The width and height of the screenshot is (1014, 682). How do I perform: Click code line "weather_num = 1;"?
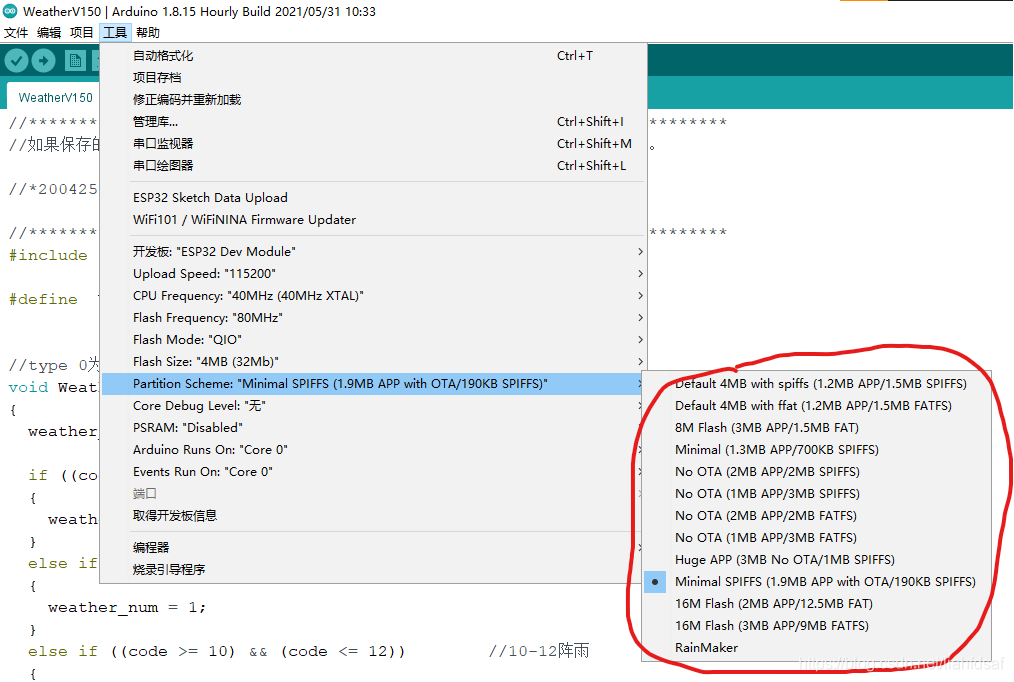(x=127, y=608)
